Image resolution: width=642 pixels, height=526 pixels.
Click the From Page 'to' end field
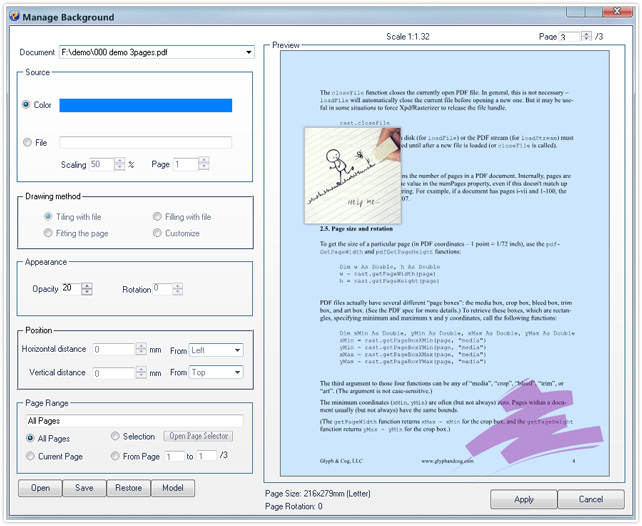point(206,456)
